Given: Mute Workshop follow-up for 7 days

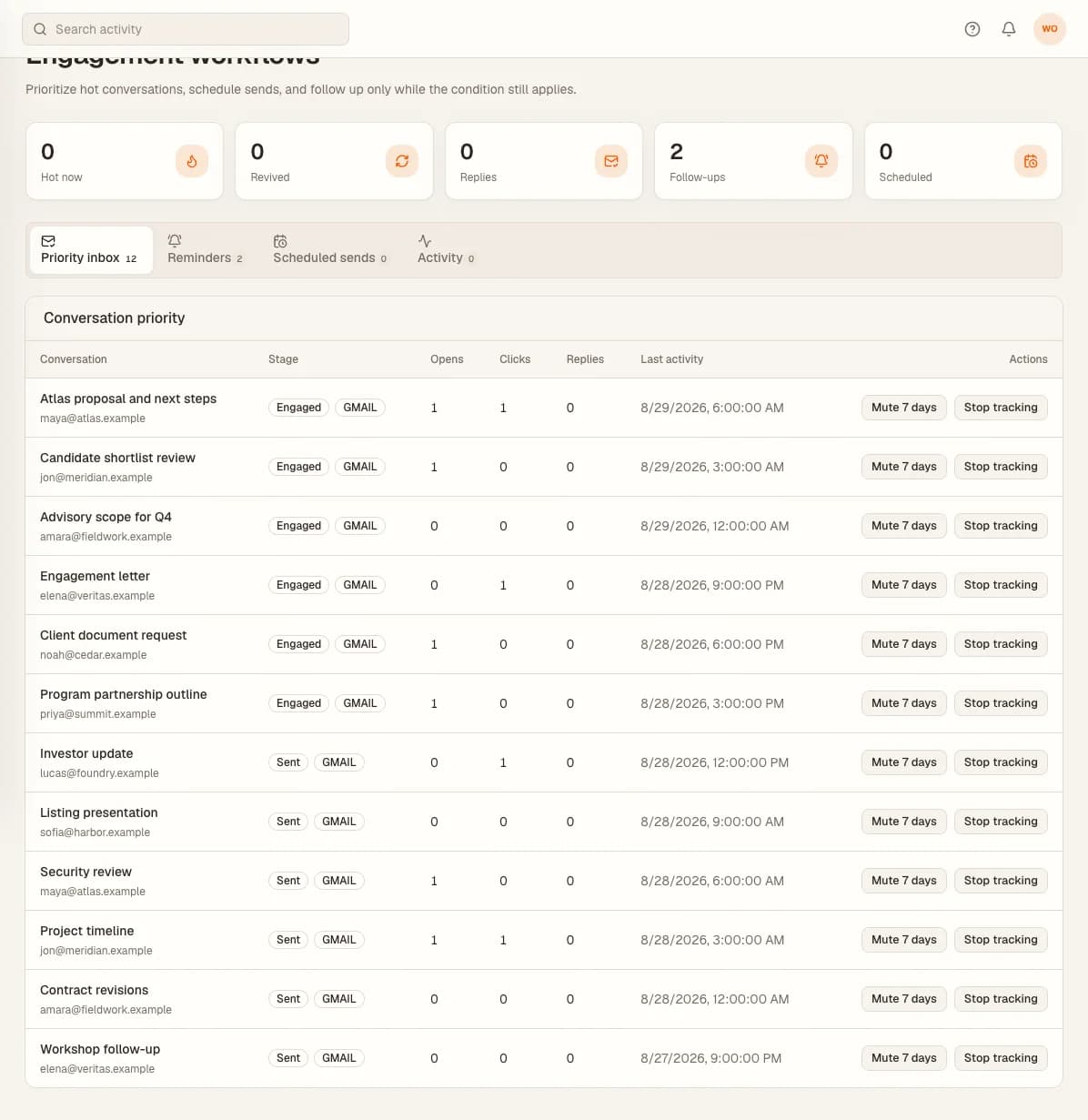Looking at the screenshot, I should [x=903, y=1058].
